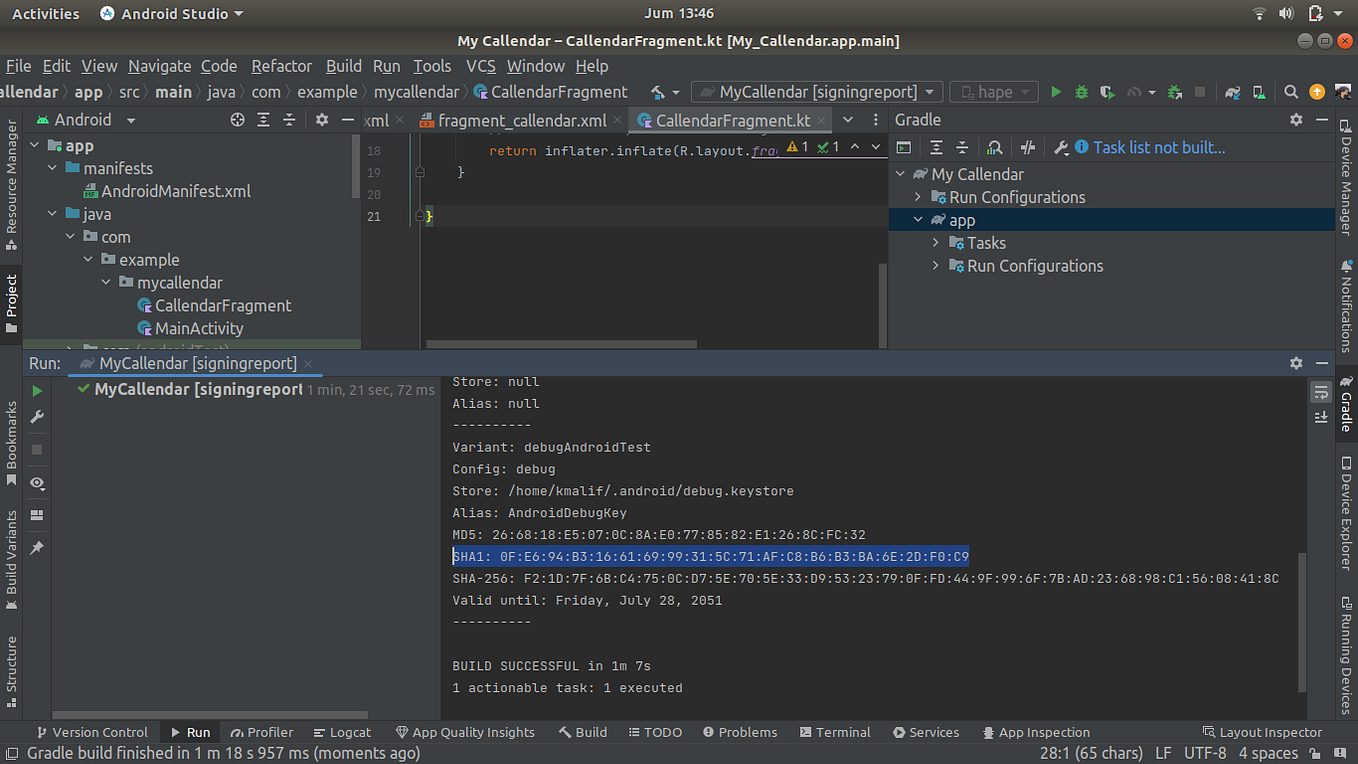Sync project with Gradle files
The width and height of the screenshot is (1358, 764).
1234,91
